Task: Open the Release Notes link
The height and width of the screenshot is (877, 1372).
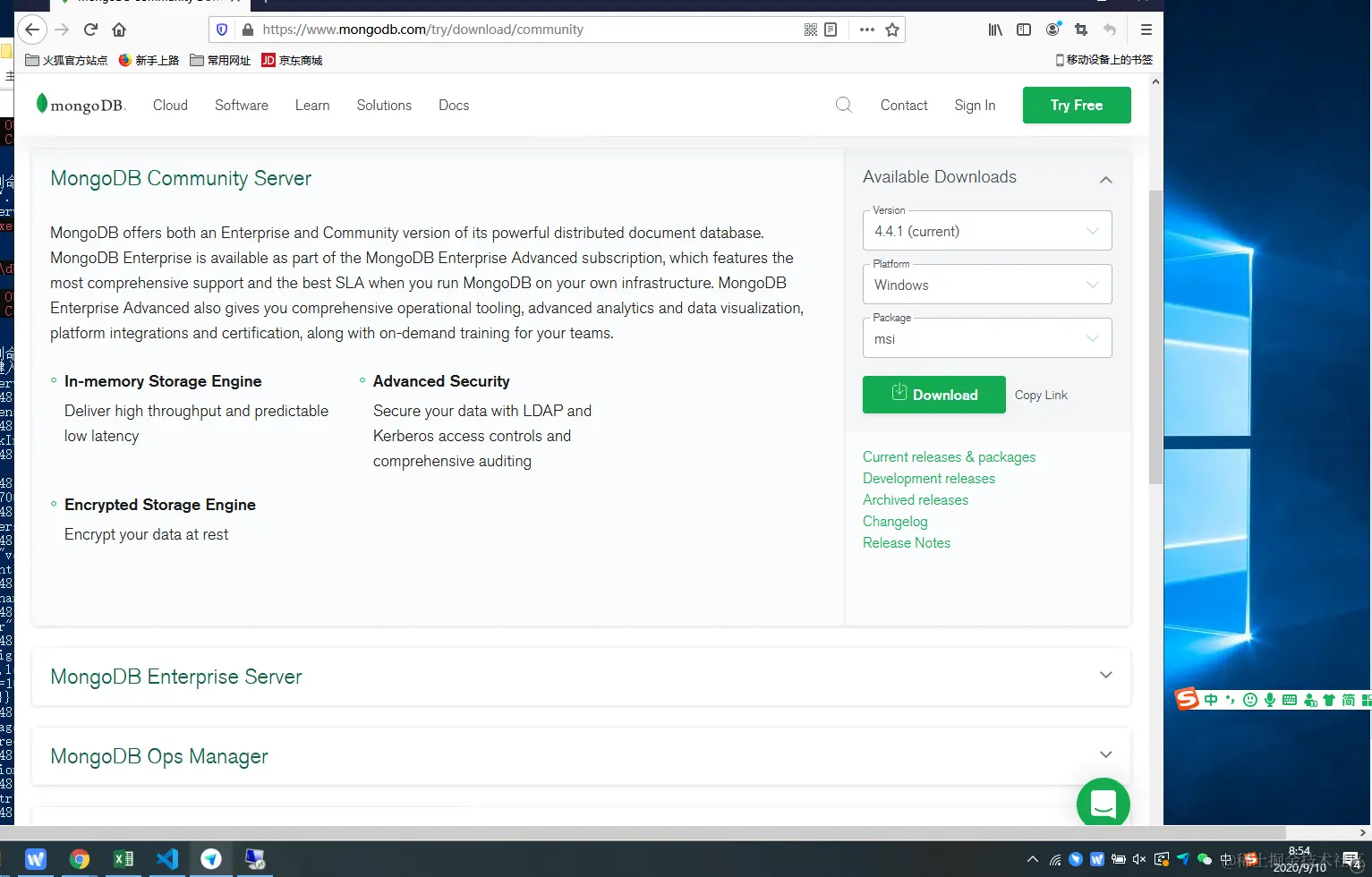Action: pos(907,542)
